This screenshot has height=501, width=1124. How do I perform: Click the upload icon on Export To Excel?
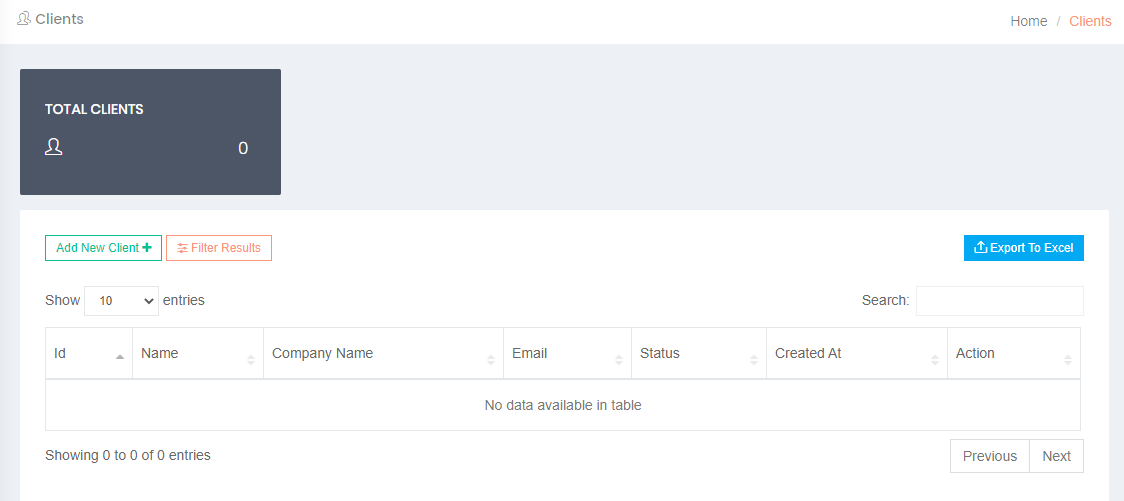981,248
